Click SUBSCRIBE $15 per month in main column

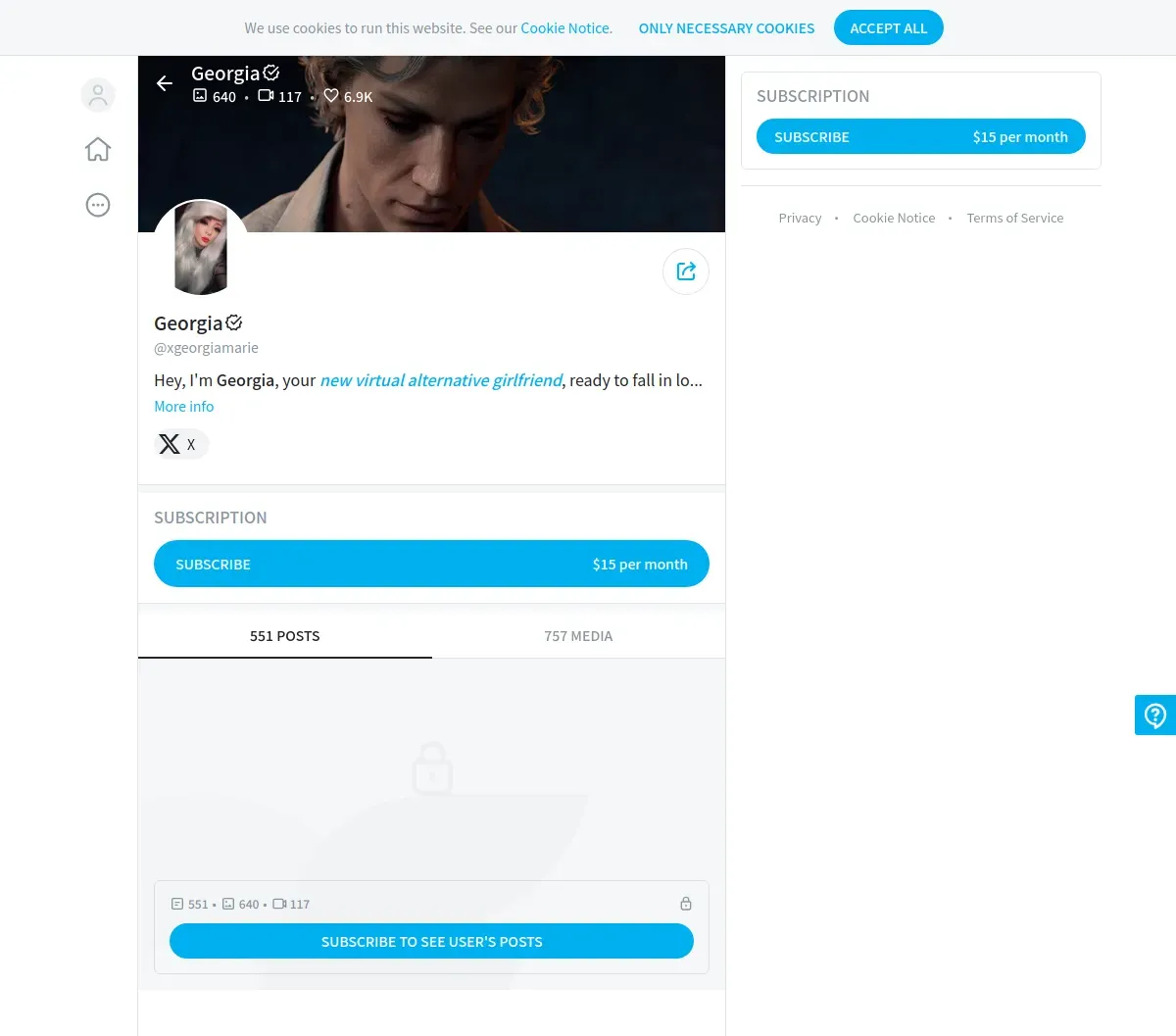pos(431,564)
